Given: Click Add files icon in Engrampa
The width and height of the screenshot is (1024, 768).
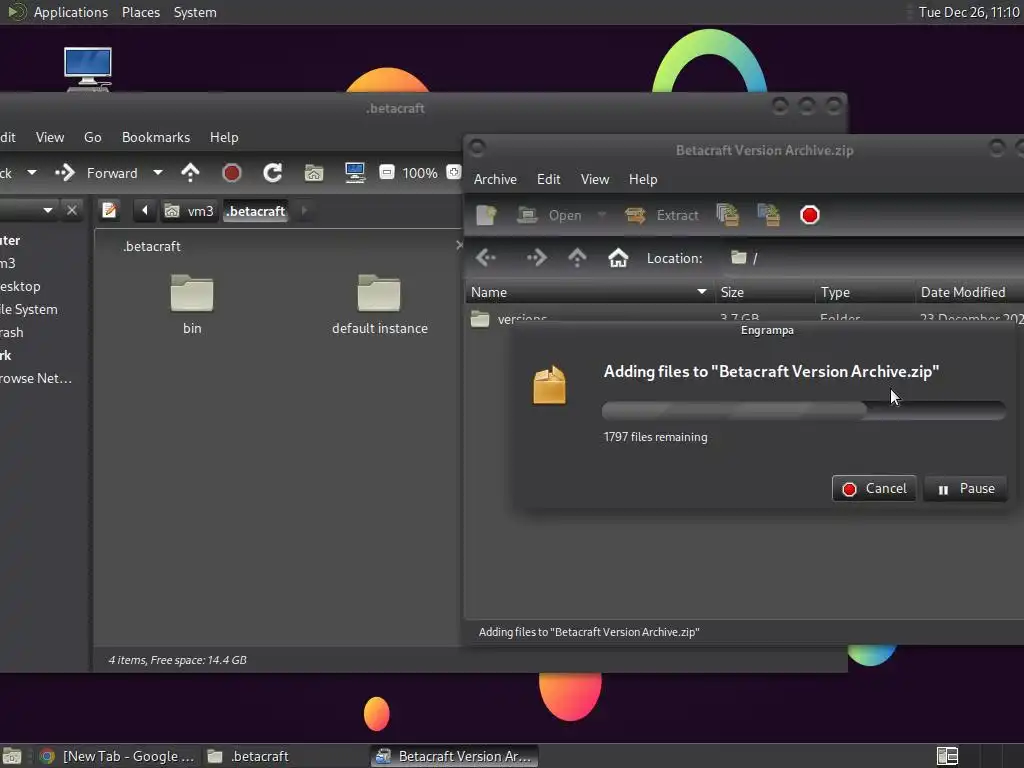Looking at the screenshot, I should (728, 215).
